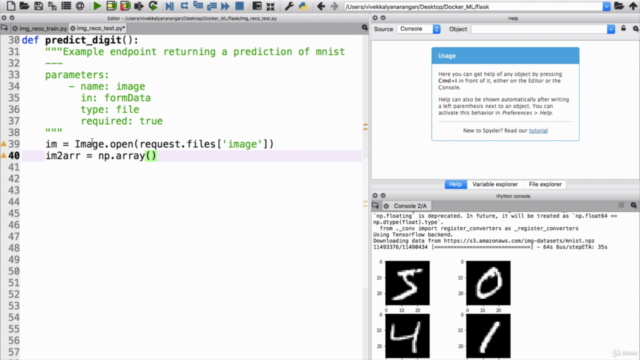
Task: Switch to the File explorer tab
Action: (545, 184)
